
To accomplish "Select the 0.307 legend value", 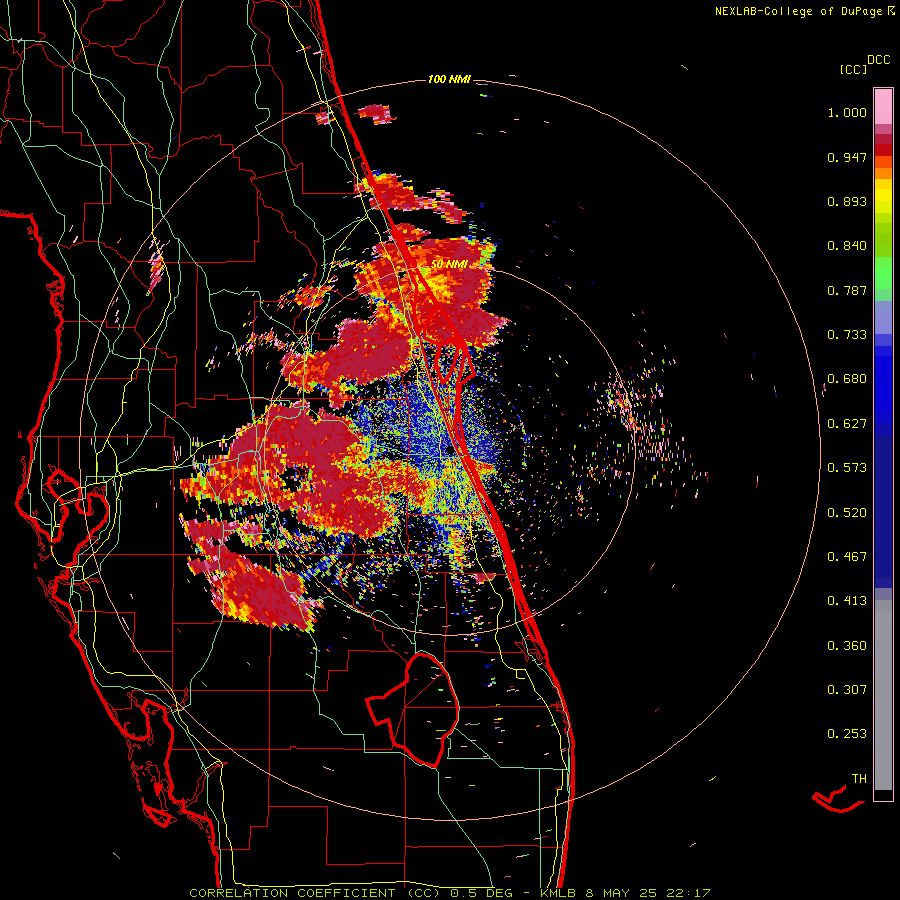I will (847, 690).
